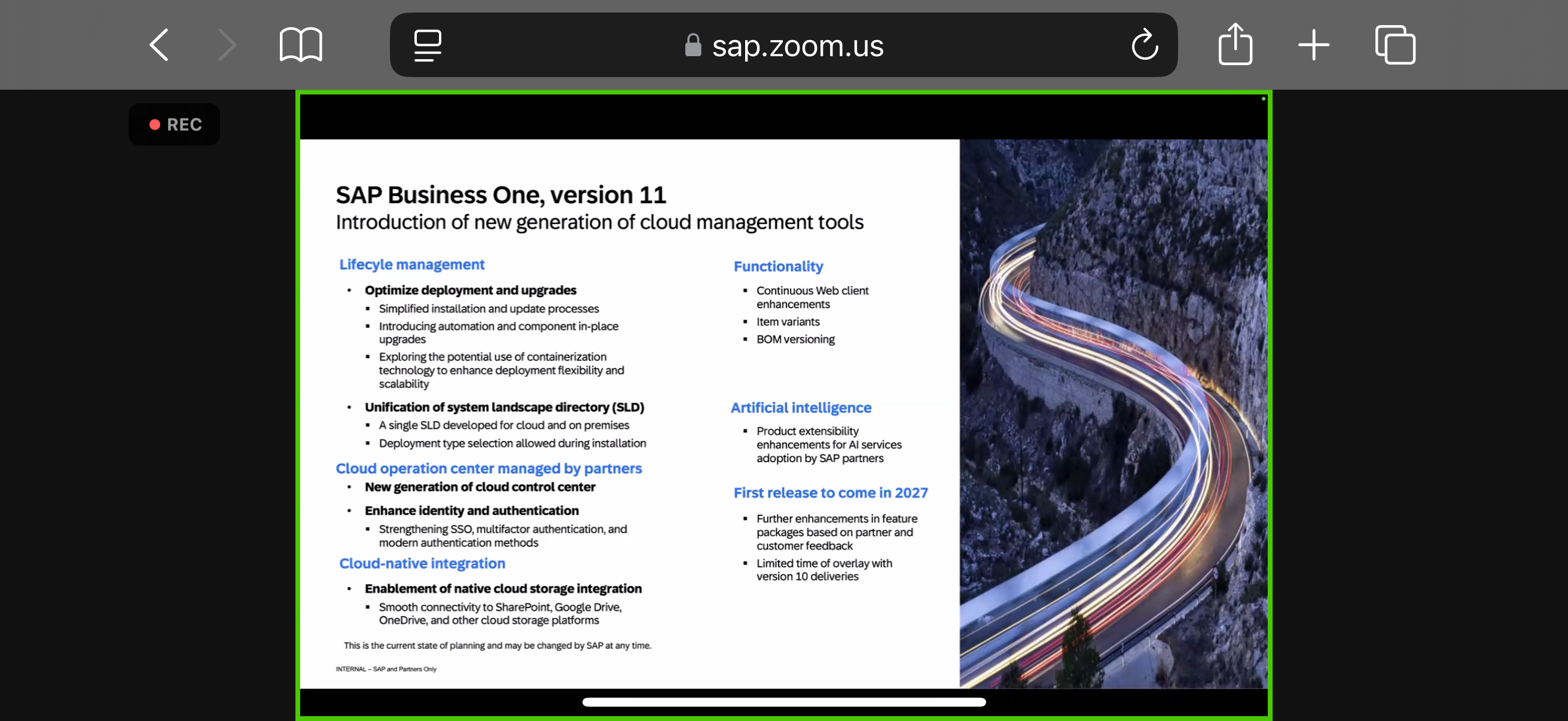1568x721 pixels.
Task: Click 'First release to come in 2027' heading
Action: click(x=830, y=493)
